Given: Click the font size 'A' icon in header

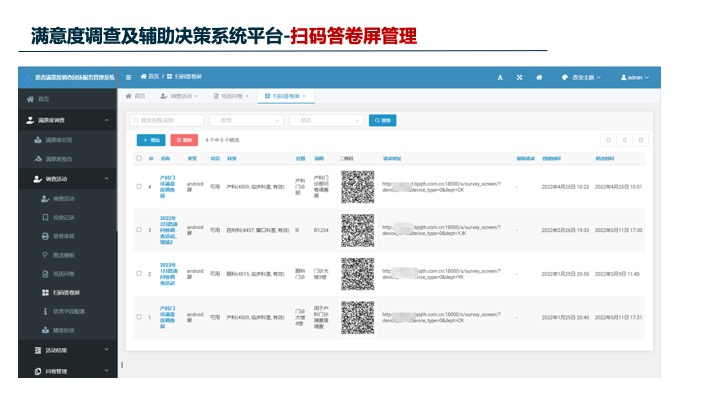Looking at the screenshot, I should [500, 78].
